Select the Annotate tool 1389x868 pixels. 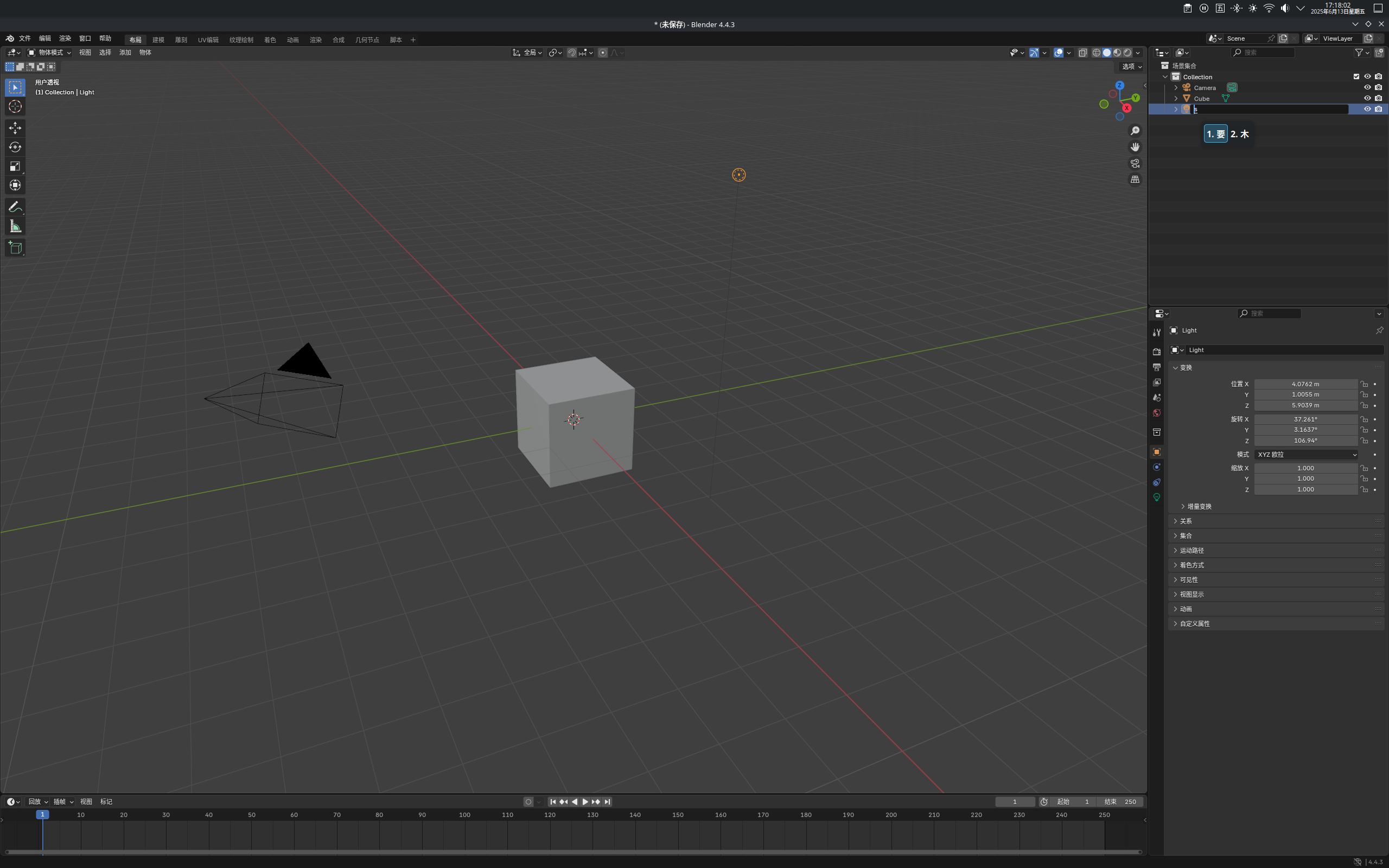pyautogui.click(x=16, y=207)
